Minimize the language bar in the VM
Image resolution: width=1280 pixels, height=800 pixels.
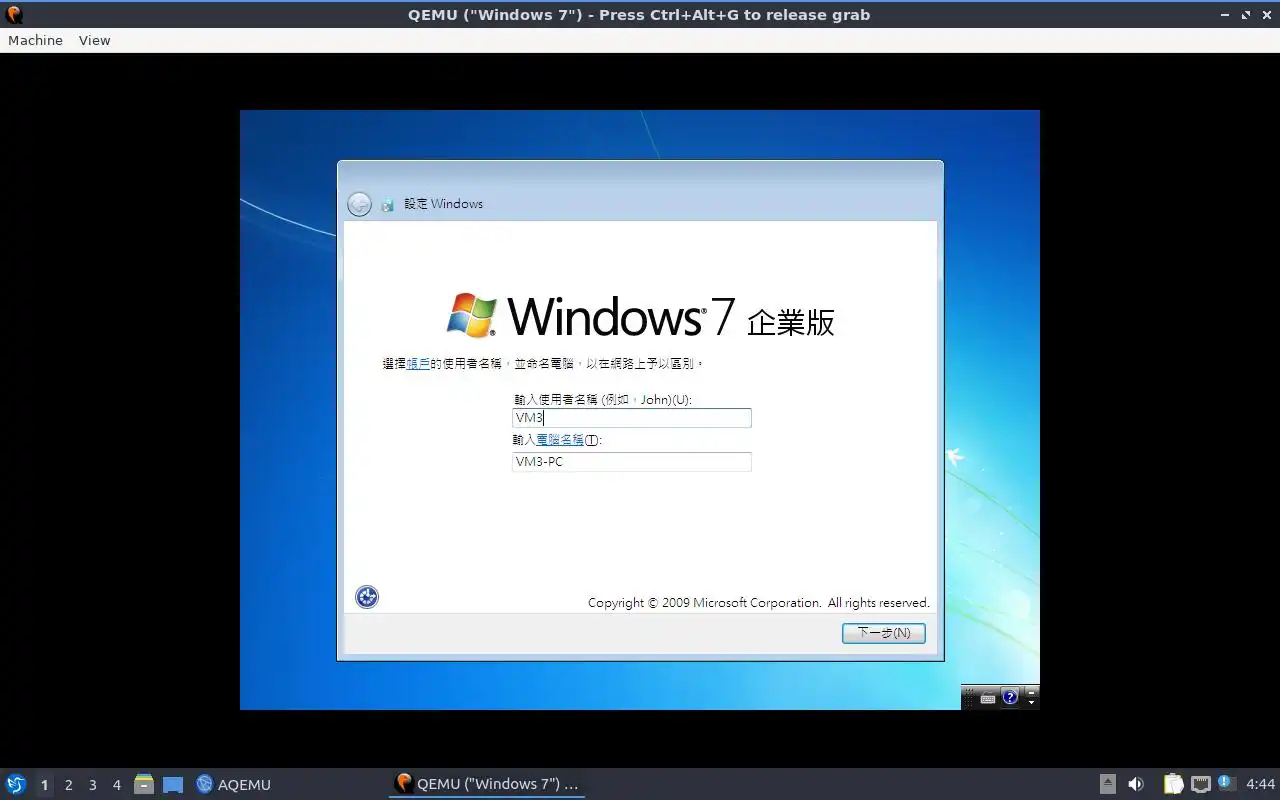[x=1032, y=691]
